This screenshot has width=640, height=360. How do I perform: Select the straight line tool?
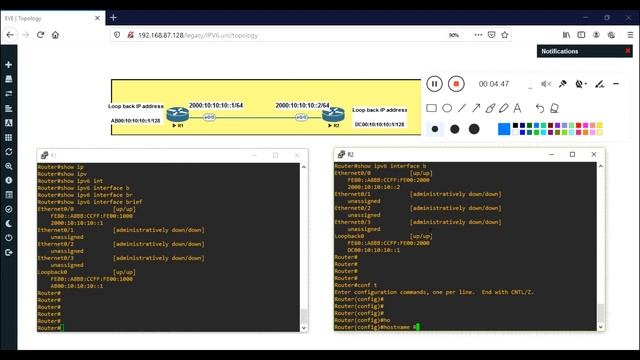pos(462,108)
